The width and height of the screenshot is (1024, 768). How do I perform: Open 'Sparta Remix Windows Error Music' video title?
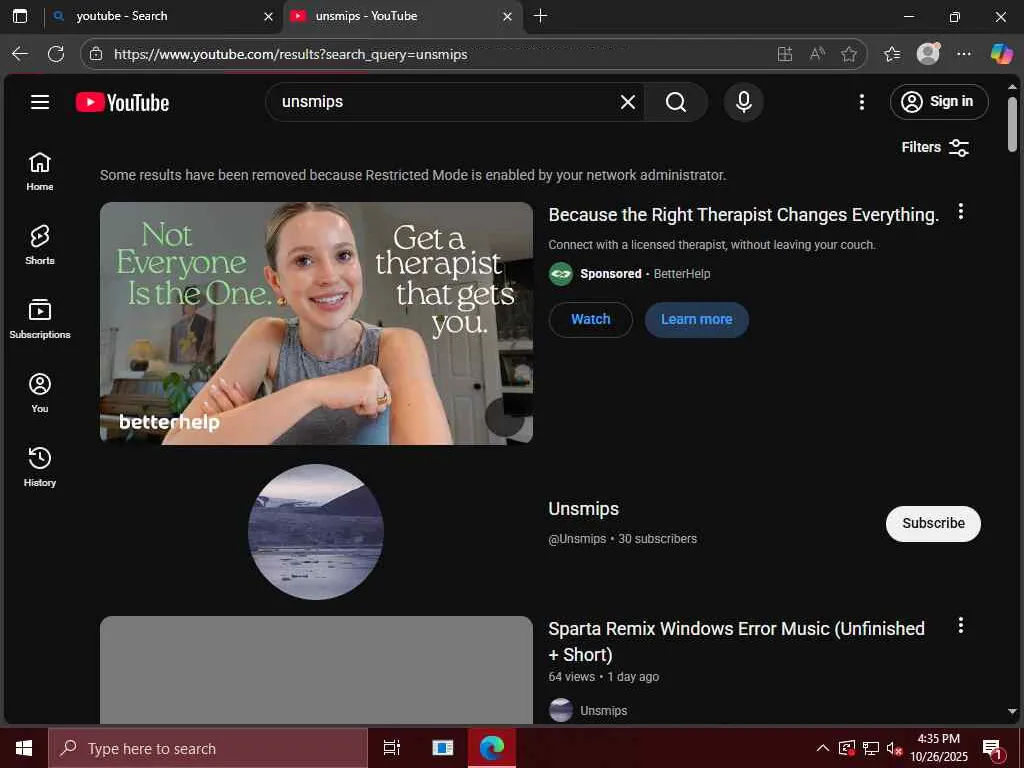736,641
